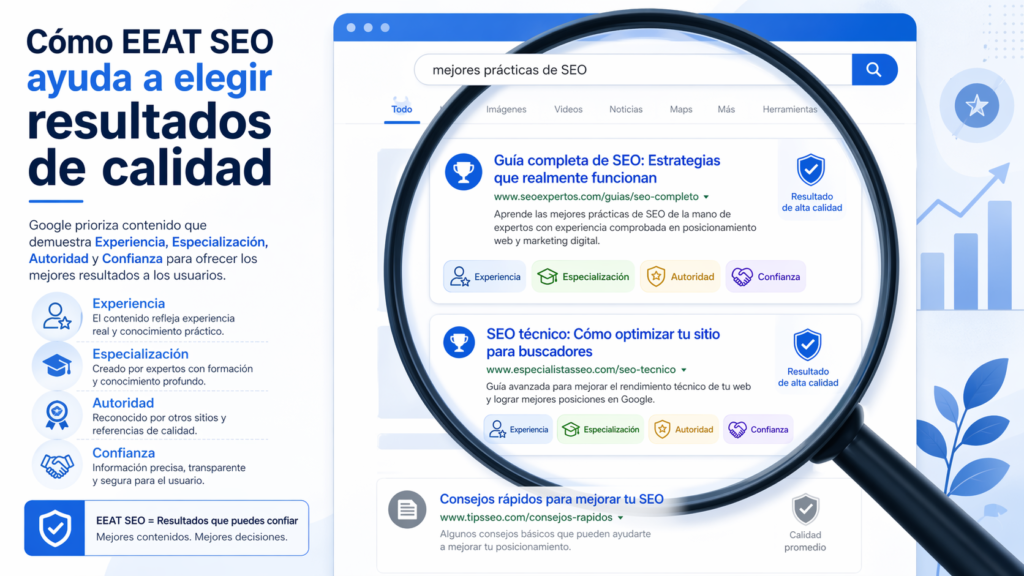Toggle the Experiencia chip on the first result

[484, 276]
